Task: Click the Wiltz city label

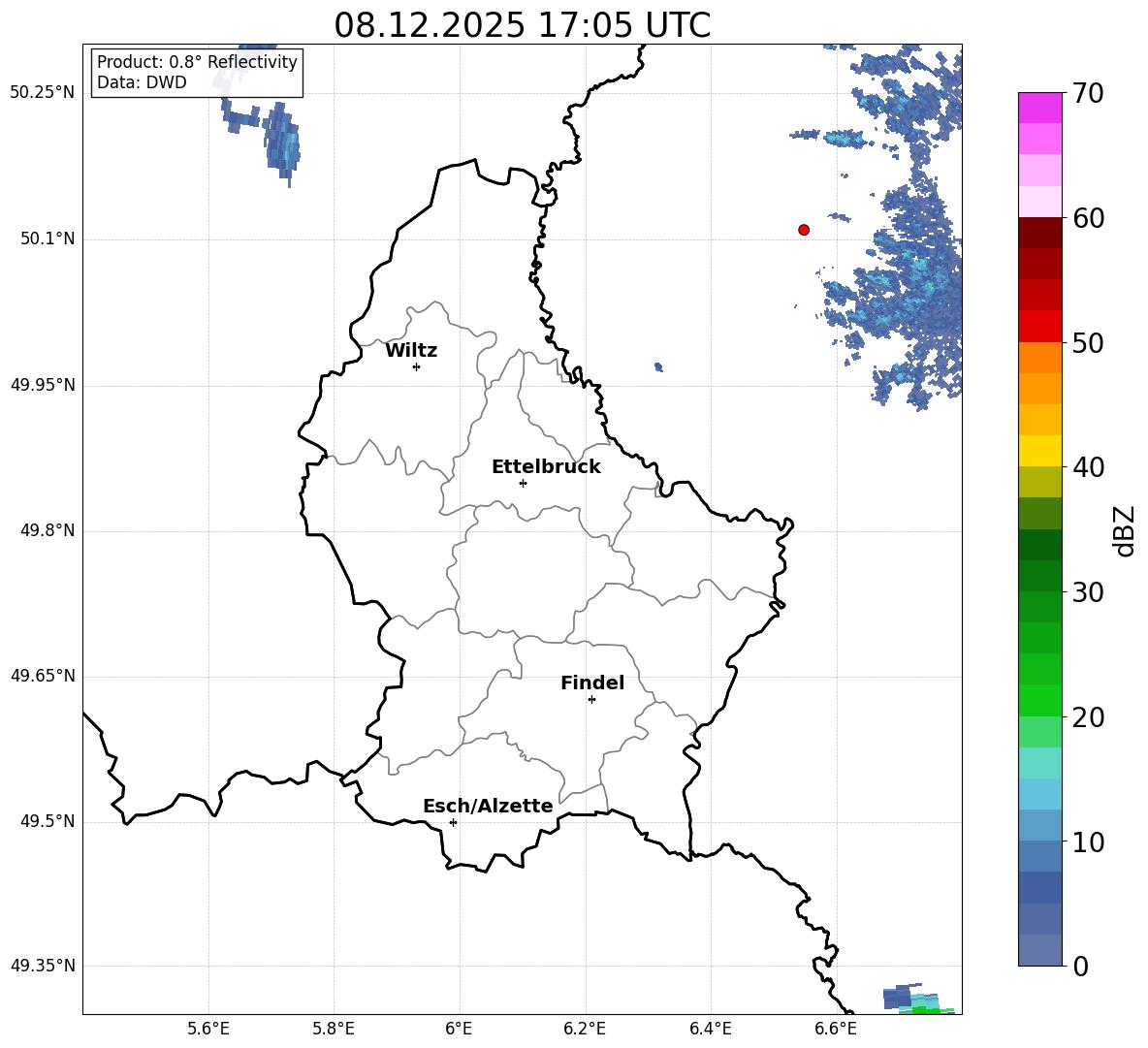Action: pos(411,351)
